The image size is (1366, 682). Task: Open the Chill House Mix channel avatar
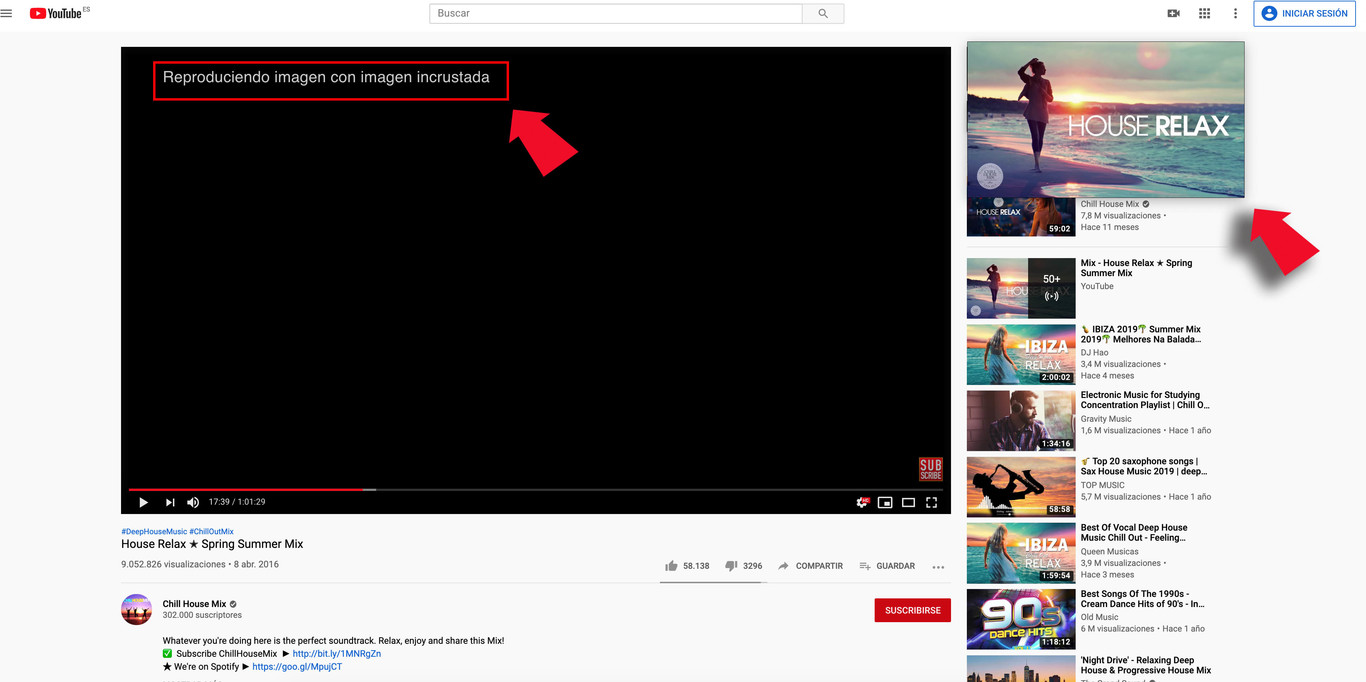(x=137, y=609)
